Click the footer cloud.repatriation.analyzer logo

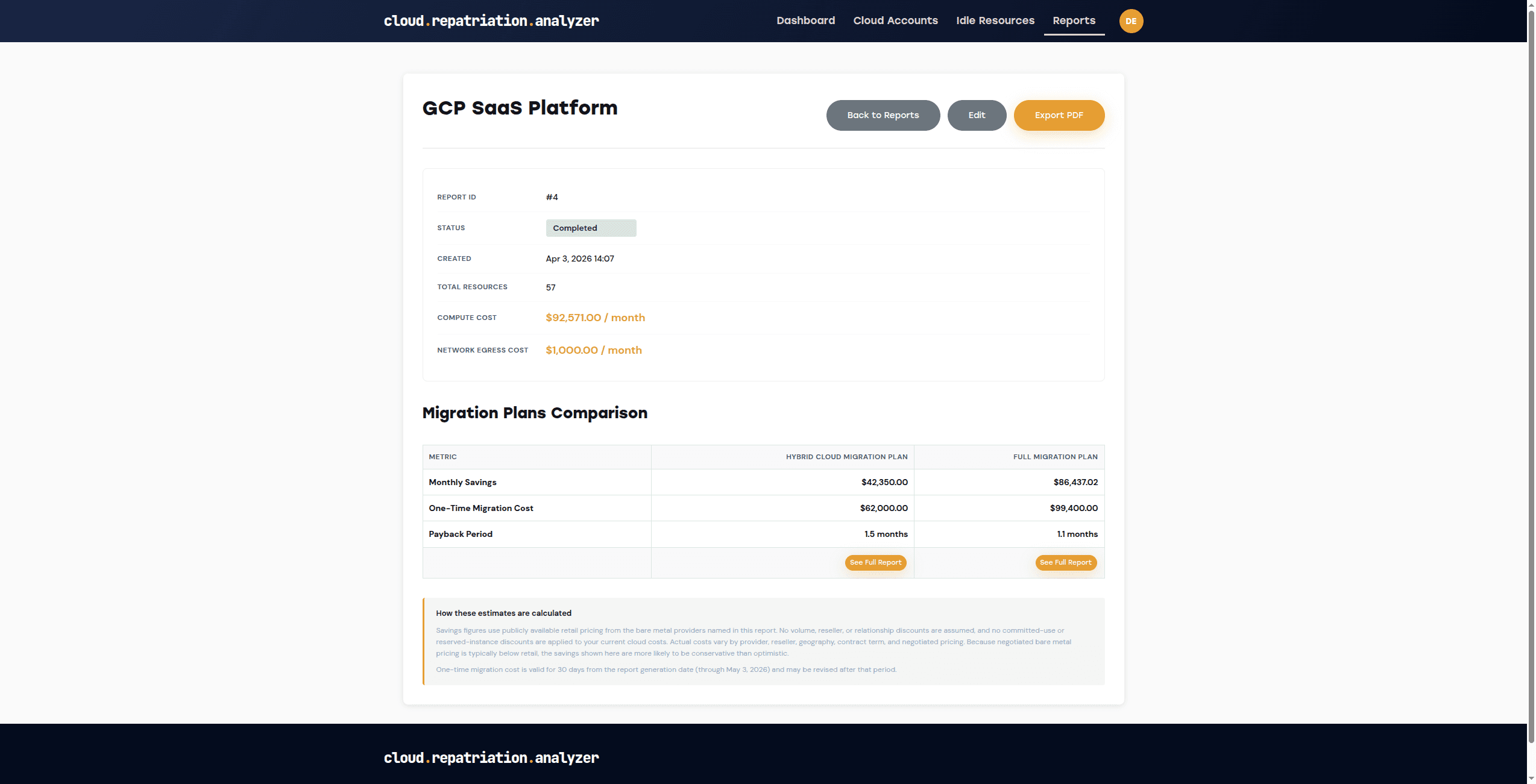point(491,757)
